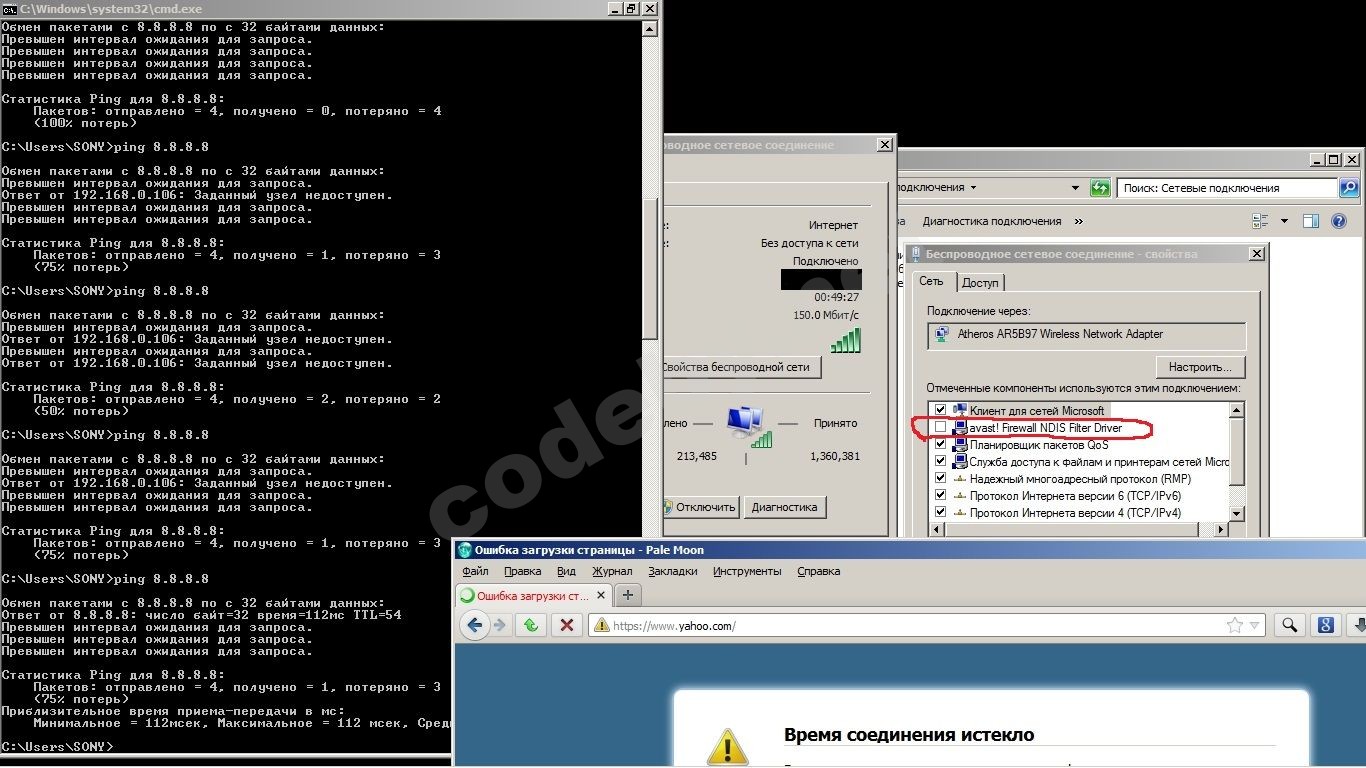
Task: Uncheck Протокол Интернета версии 6 (TCP/IPv6)
Action: click(940, 495)
